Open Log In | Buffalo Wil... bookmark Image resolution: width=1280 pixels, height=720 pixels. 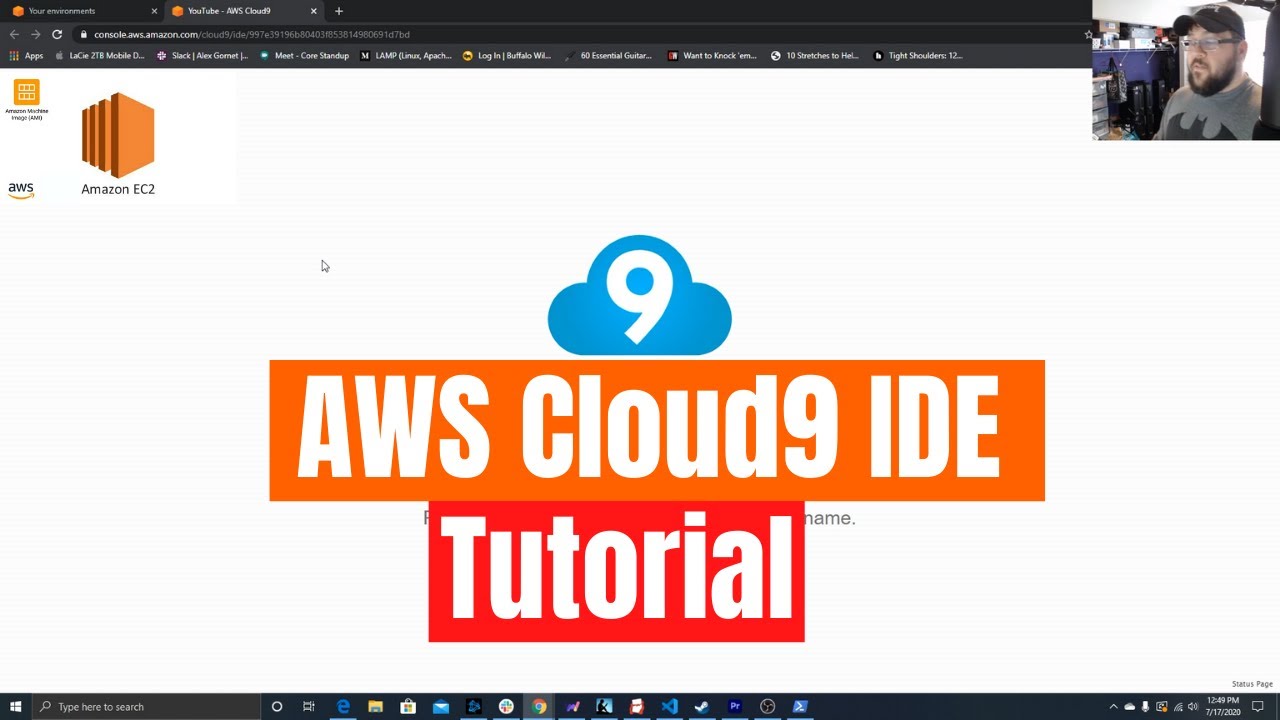point(507,56)
